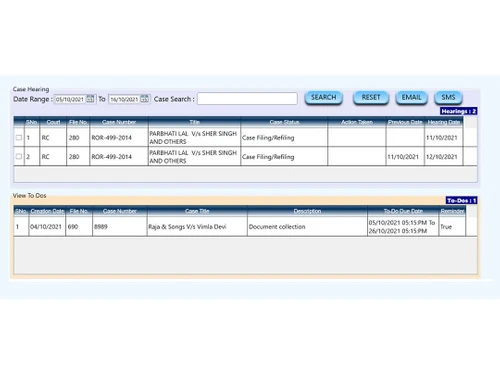Click the to-do due date range cell
Viewport: 500px width, 375px height.
point(402,227)
